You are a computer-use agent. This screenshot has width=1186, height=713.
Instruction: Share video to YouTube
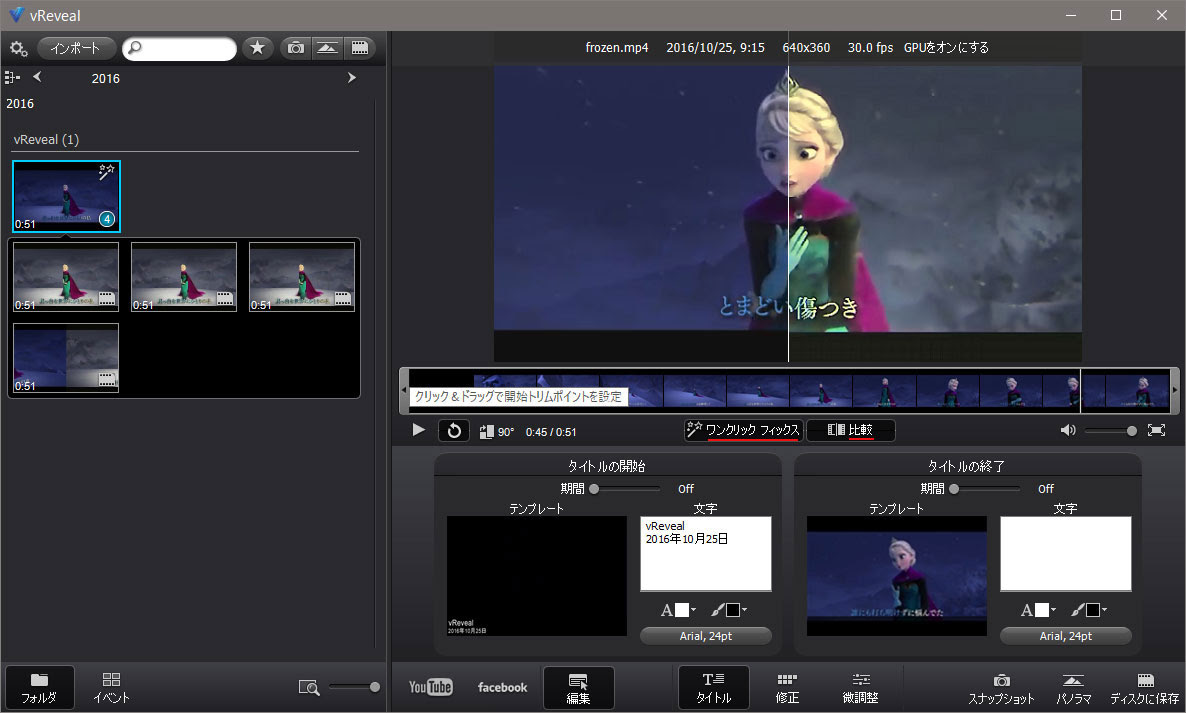430,687
